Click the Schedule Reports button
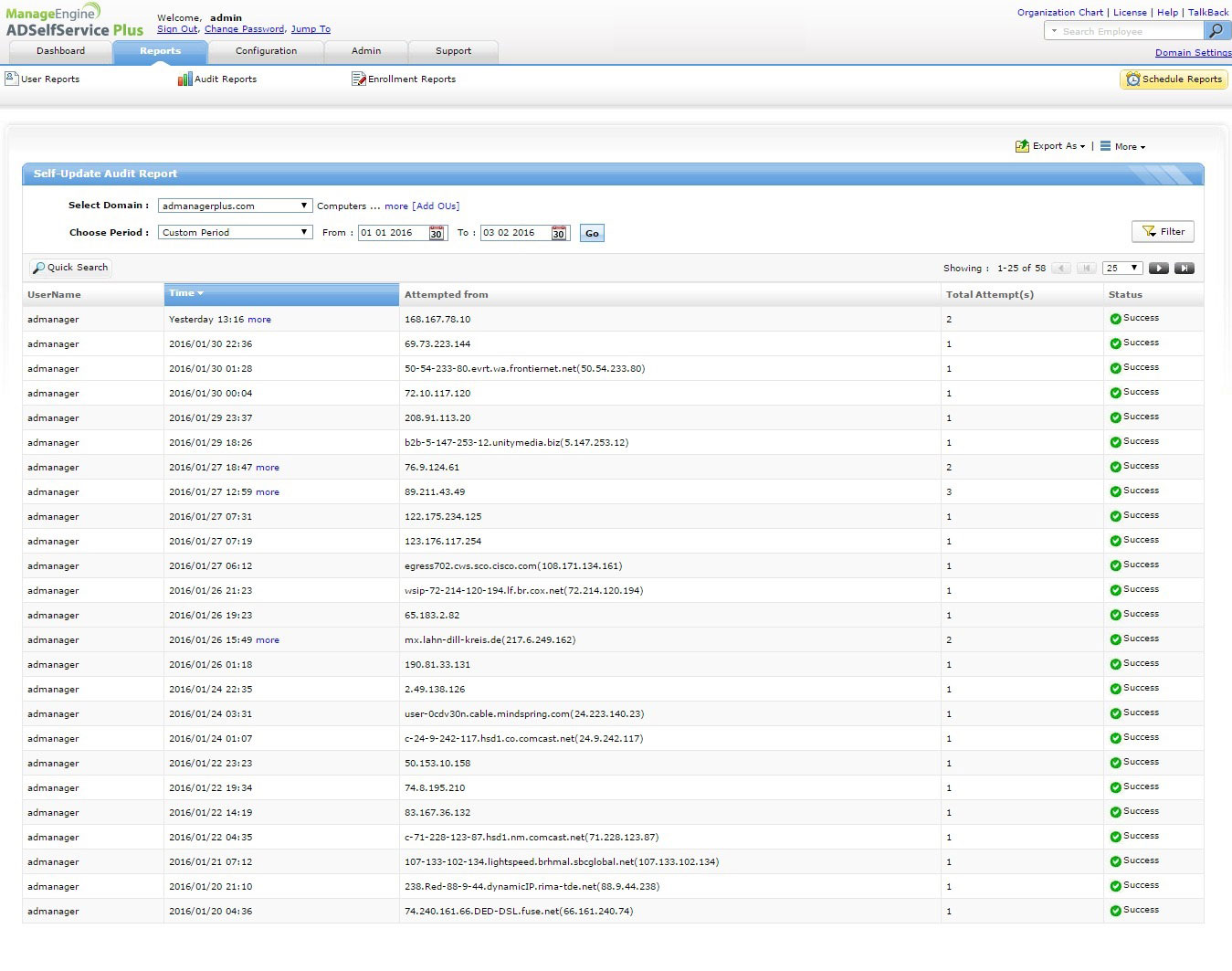1232x971 pixels. coord(1174,79)
